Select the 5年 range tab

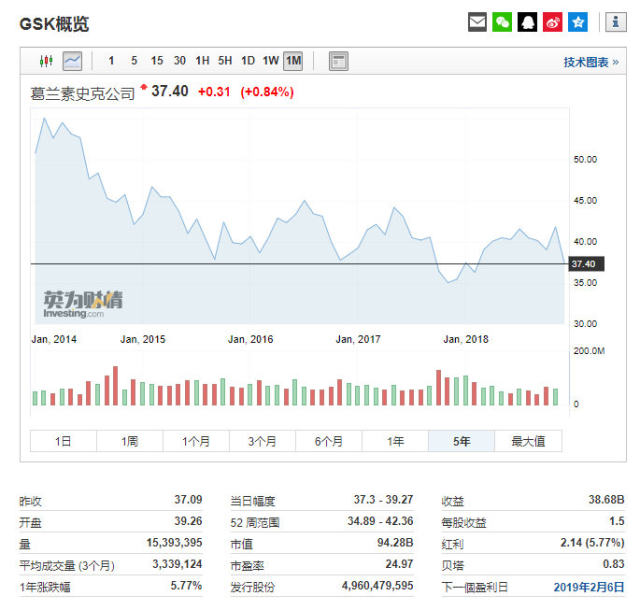(462, 441)
